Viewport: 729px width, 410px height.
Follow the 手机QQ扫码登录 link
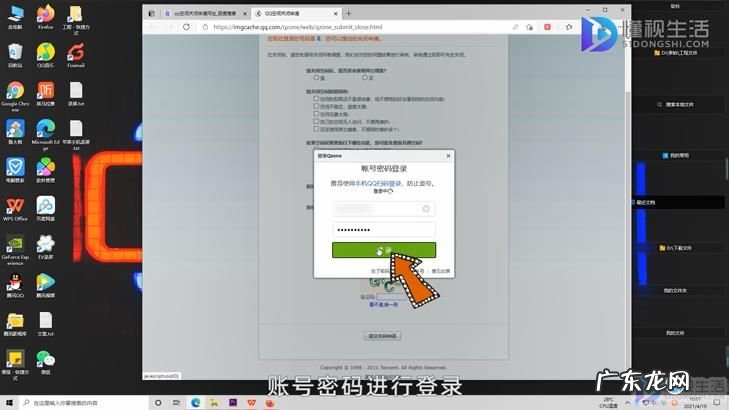pos(378,184)
